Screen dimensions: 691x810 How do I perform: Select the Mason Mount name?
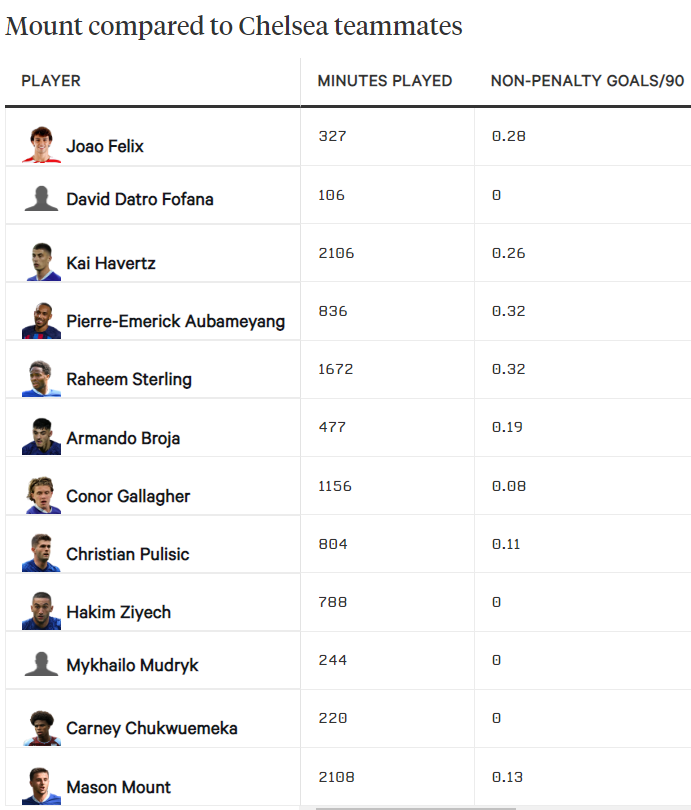(x=118, y=787)
